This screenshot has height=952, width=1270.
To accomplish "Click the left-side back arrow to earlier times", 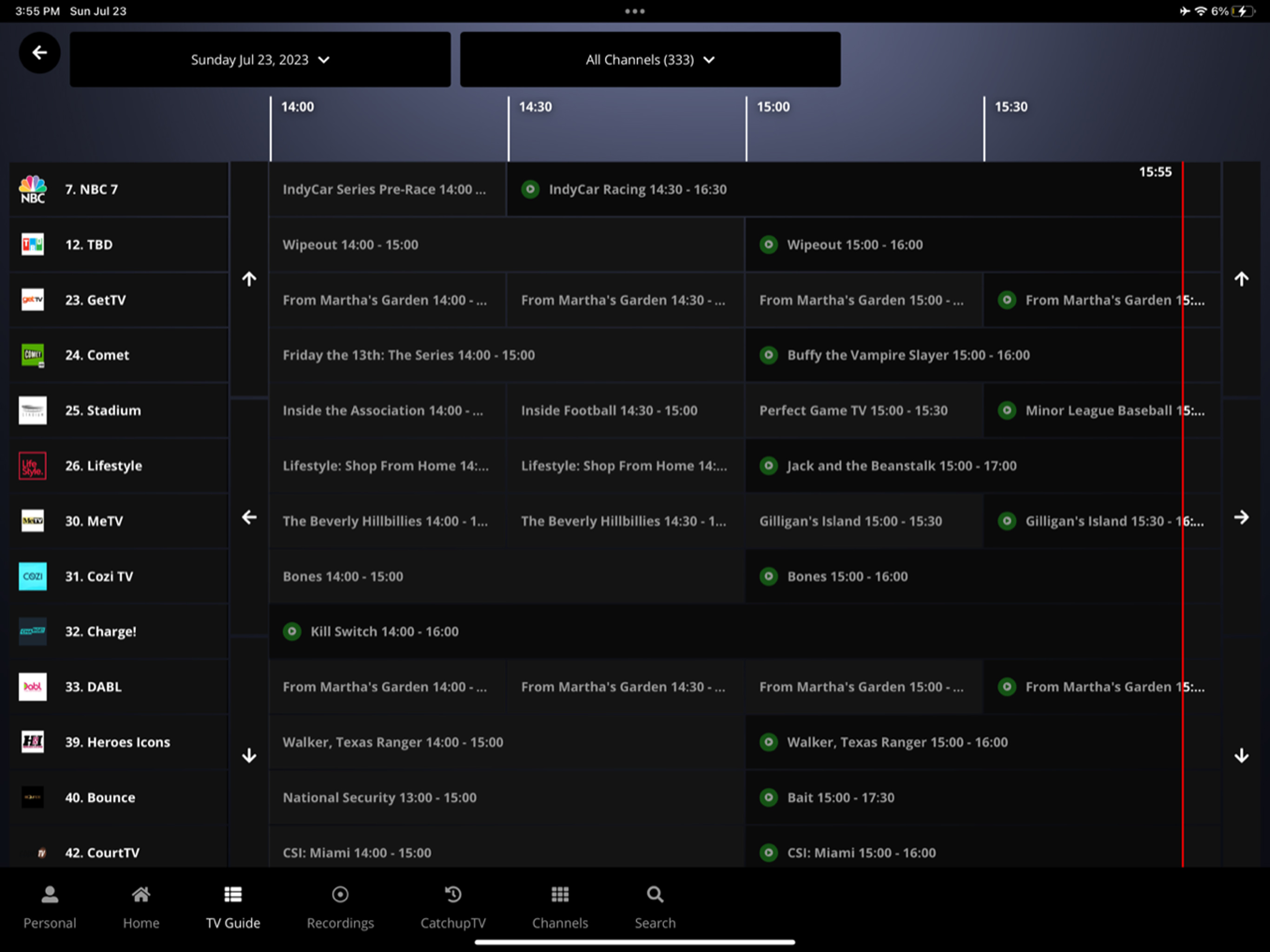I will click(x=249, y=517).
